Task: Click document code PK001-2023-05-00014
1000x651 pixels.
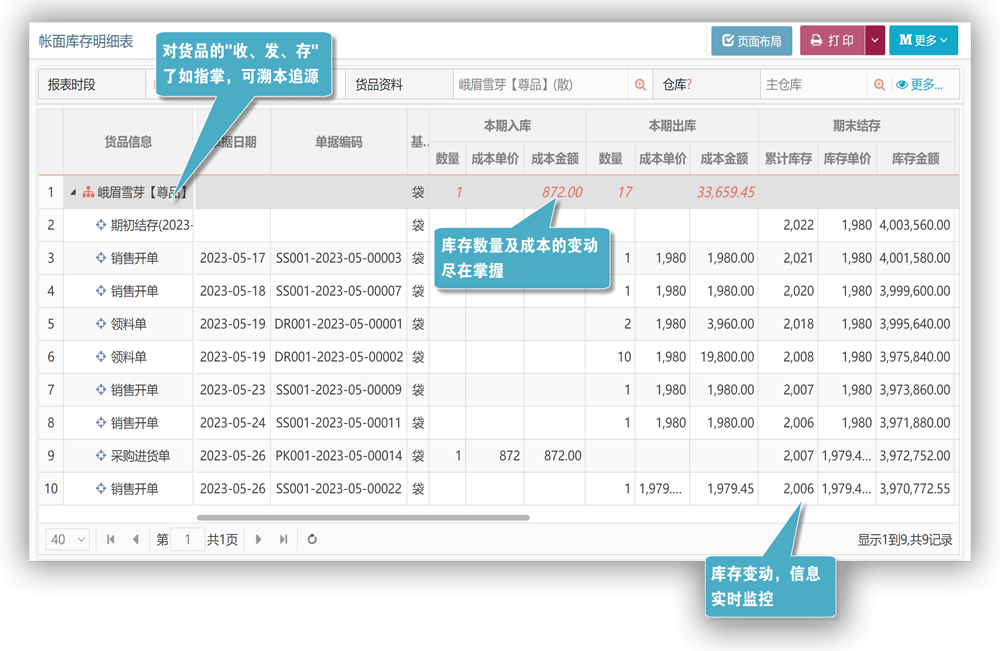Action: 339,456
